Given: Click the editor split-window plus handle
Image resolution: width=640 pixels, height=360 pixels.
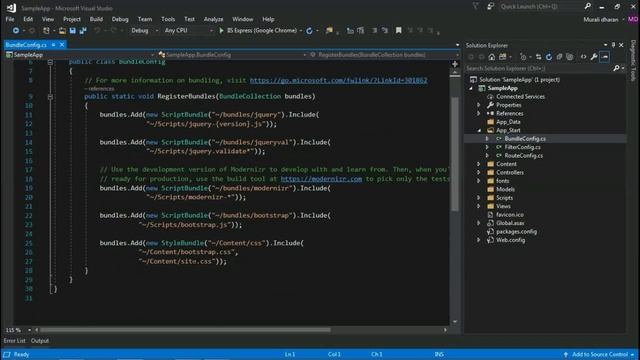Looking at the screenshot, I should [x=455, y=64].
